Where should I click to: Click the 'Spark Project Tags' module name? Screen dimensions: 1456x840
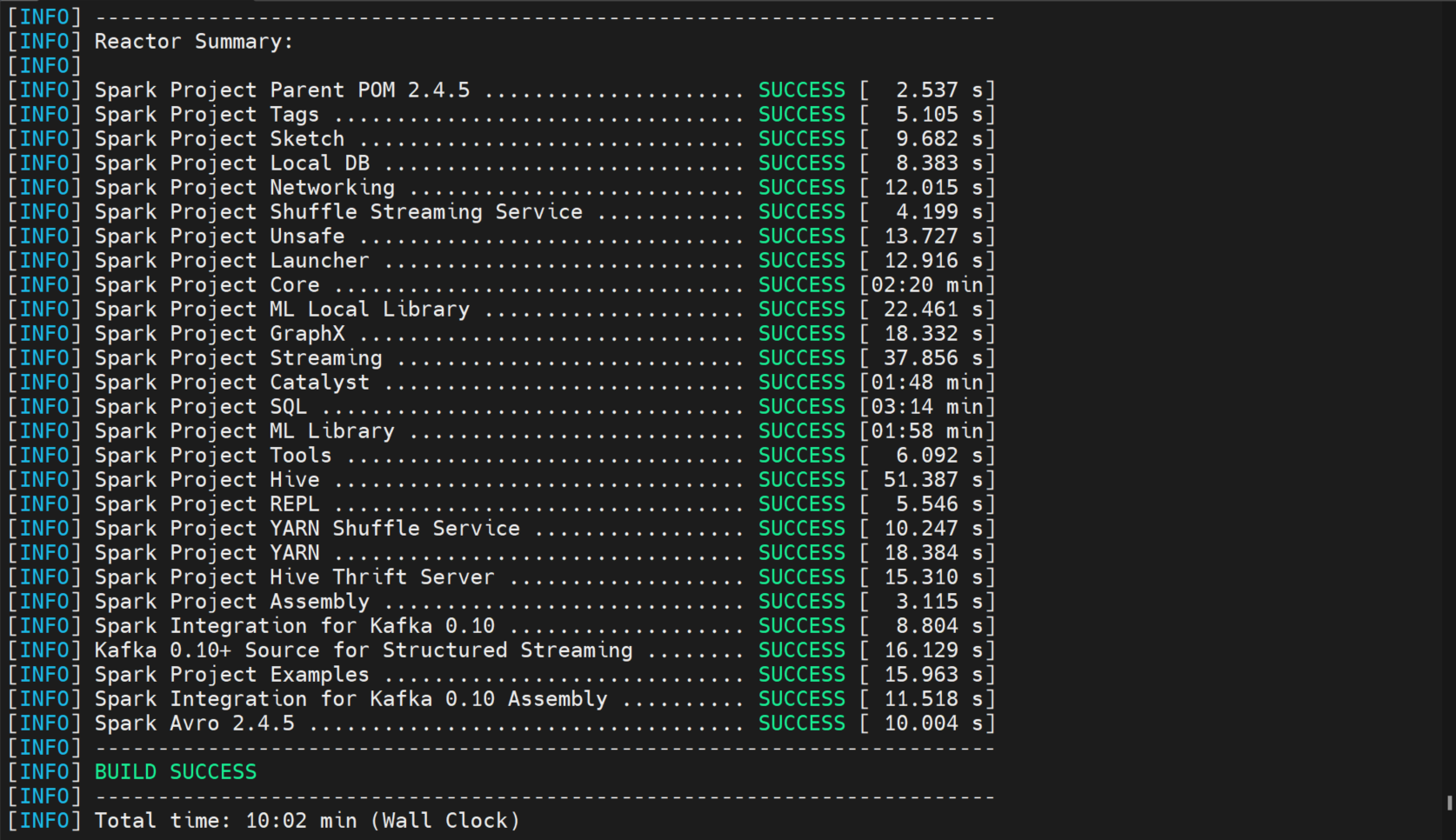pos(207,115)
